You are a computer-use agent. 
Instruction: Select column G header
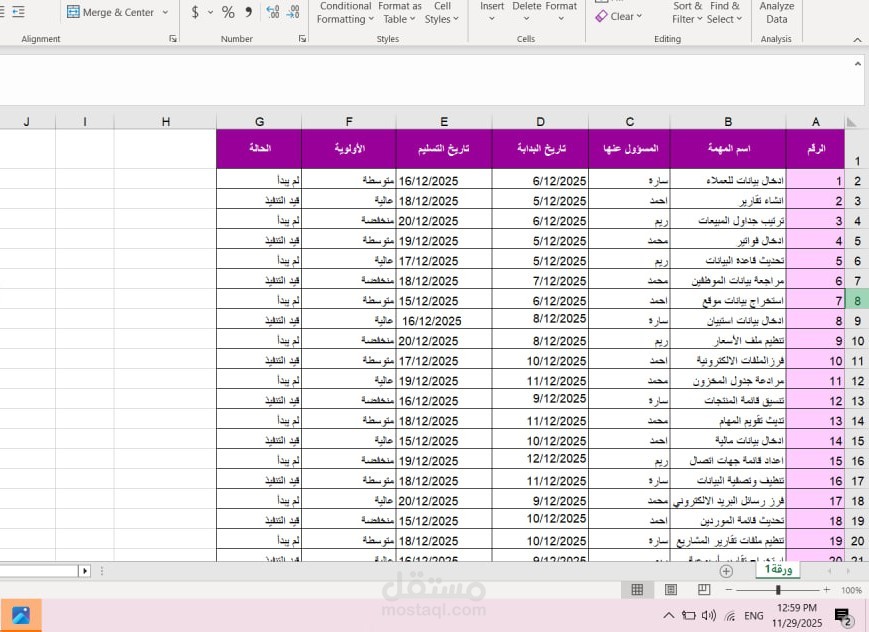coord(259,121)
